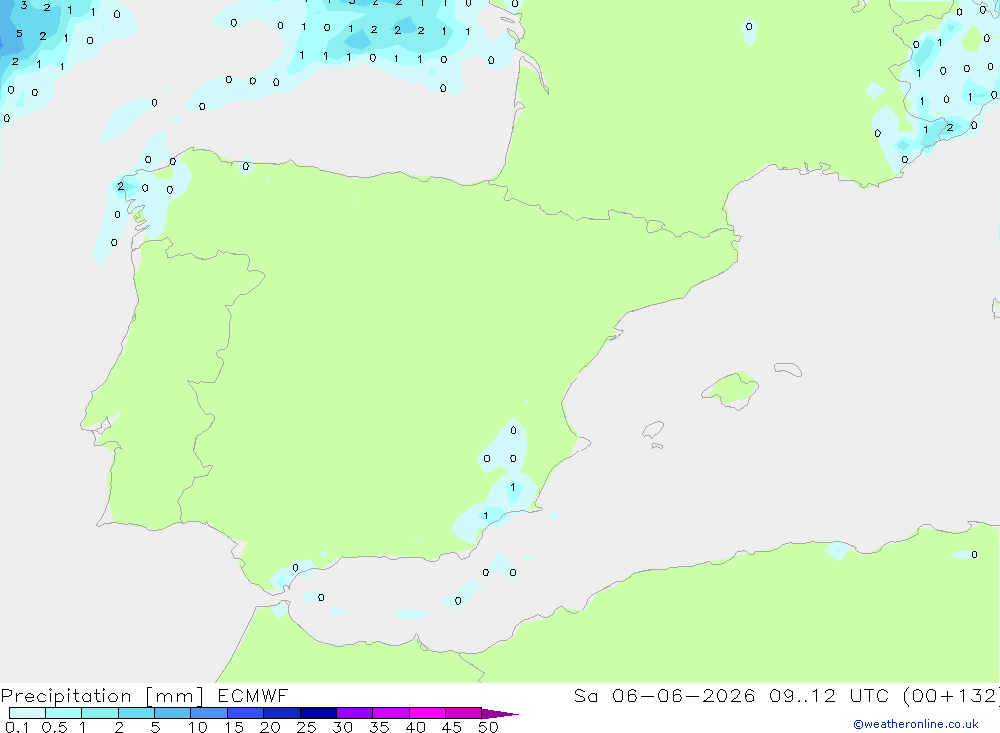Click the '[mm]' unit label
Viewport: 1000px width, 733px height.
click(x=174, y=696)
